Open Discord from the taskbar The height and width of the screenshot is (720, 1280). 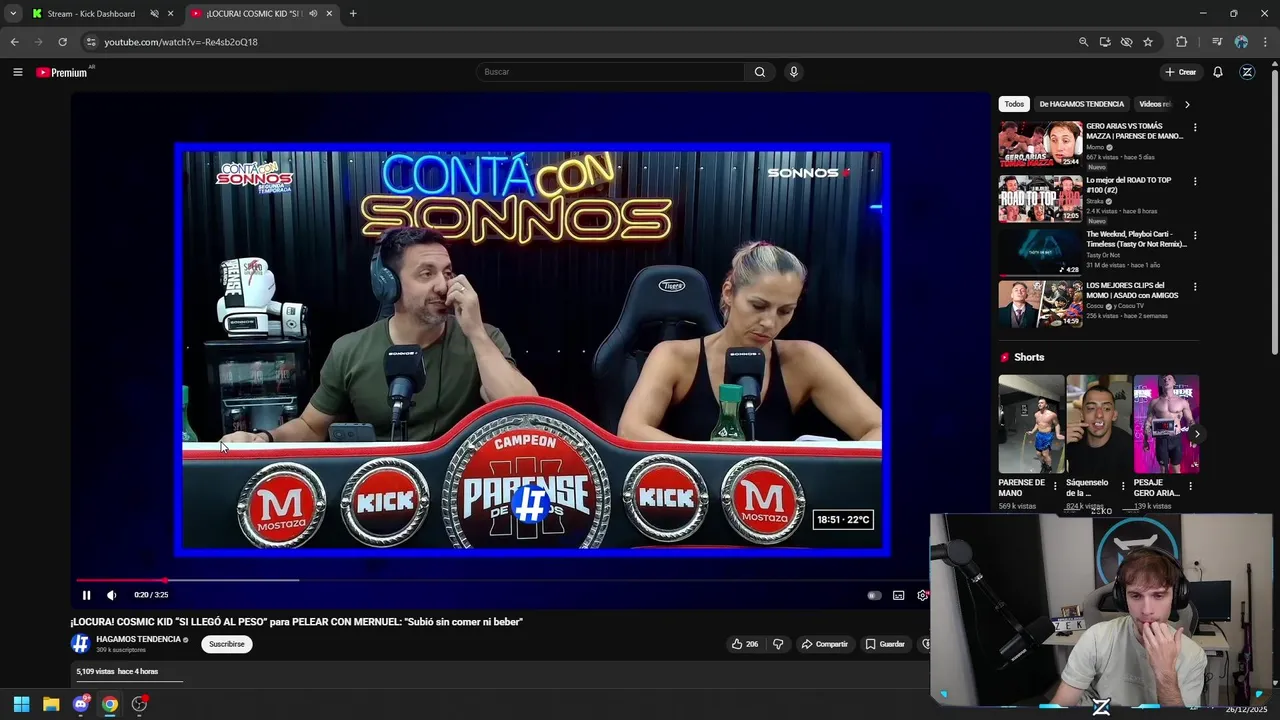pyautogui.click(x=81, y=704)
